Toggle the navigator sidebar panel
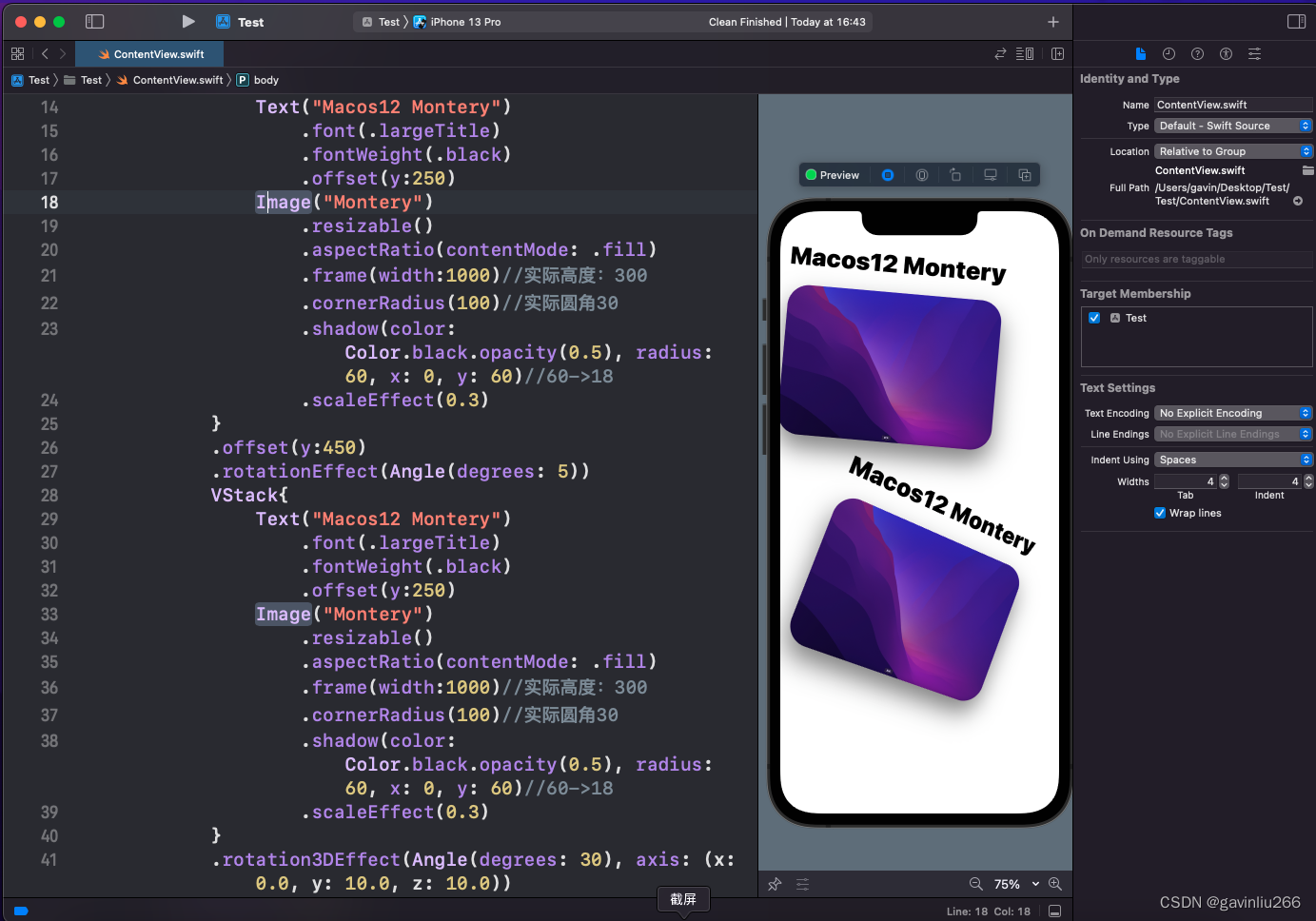This screenshot has height=921, width=1316. [94, 21]
